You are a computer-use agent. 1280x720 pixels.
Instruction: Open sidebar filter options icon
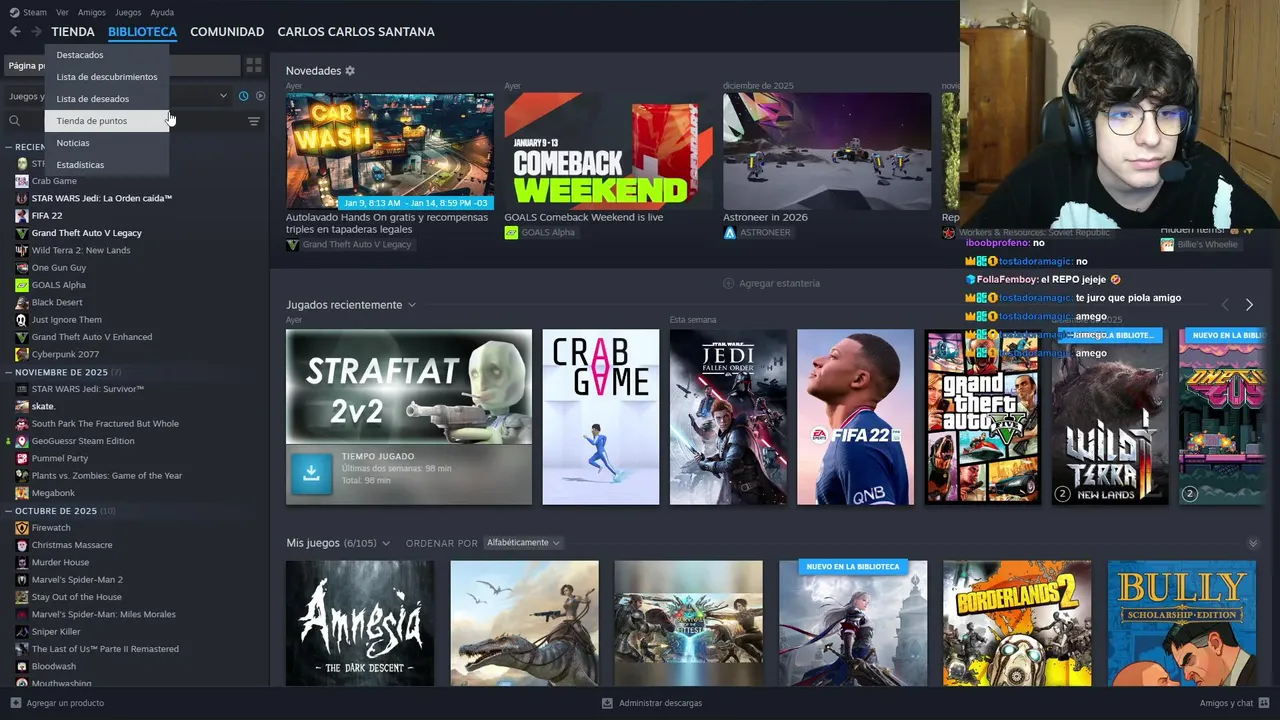254,121
